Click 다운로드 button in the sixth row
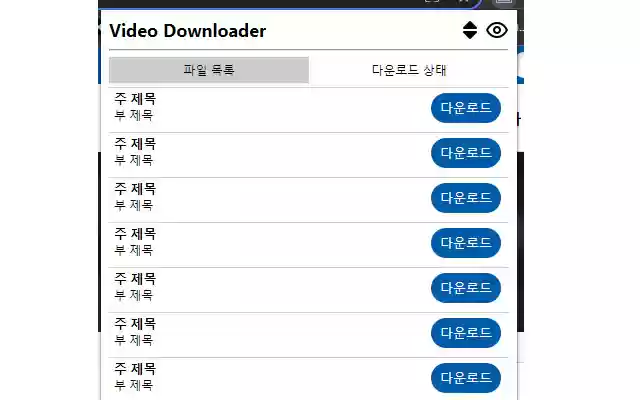The width and height of the screenshot is (640, 400). pyautogui.click(x=466, y=333)
